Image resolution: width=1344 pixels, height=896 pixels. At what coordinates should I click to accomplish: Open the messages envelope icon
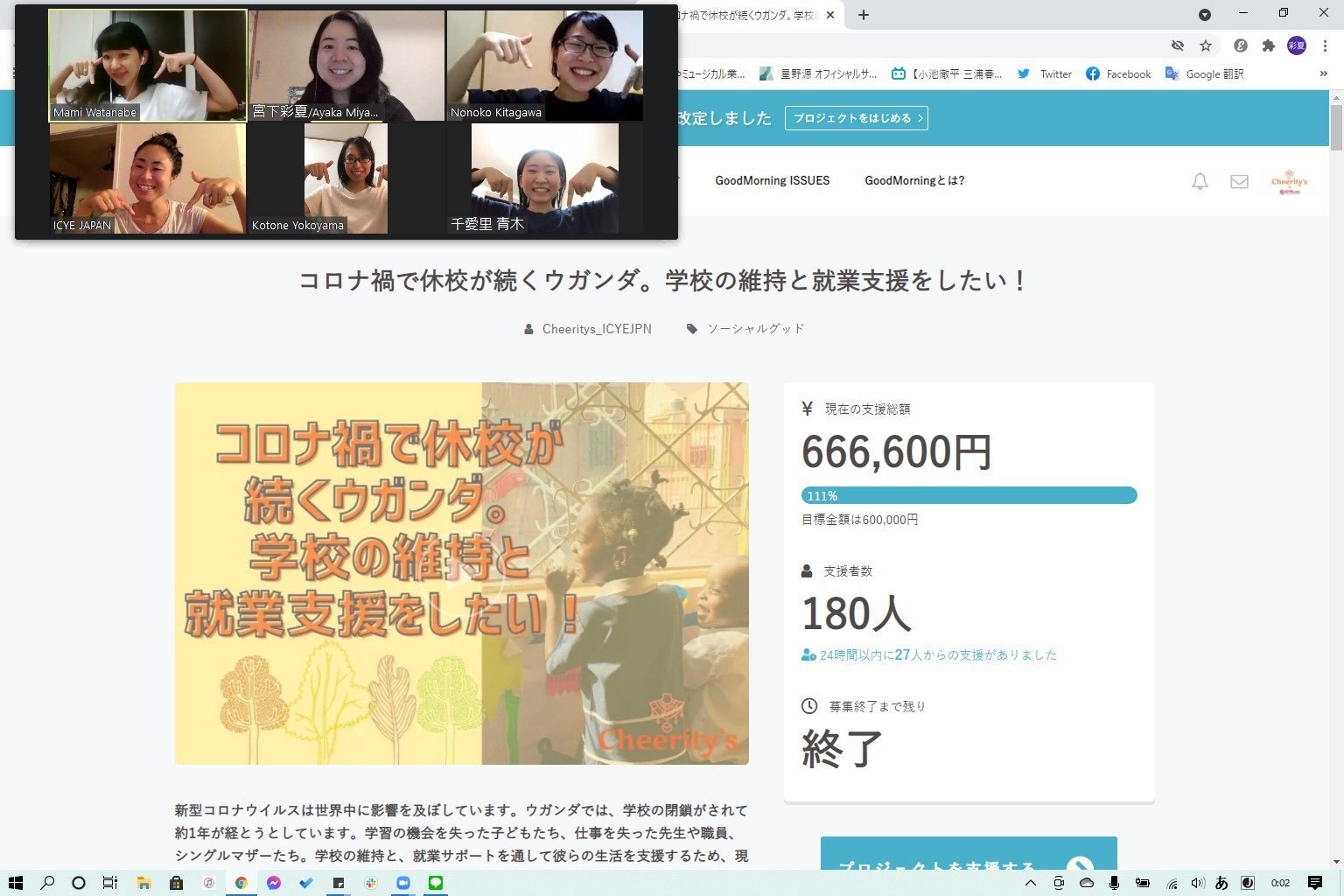pos(1239,181)
